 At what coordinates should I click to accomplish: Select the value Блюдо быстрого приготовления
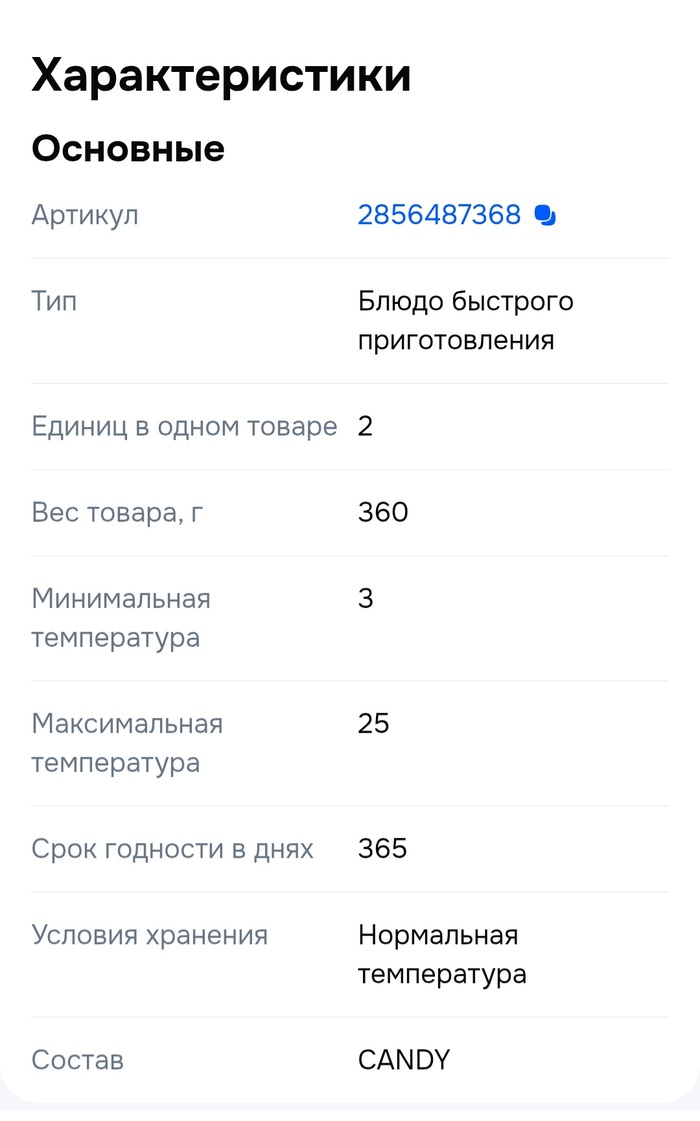point(465,321)
